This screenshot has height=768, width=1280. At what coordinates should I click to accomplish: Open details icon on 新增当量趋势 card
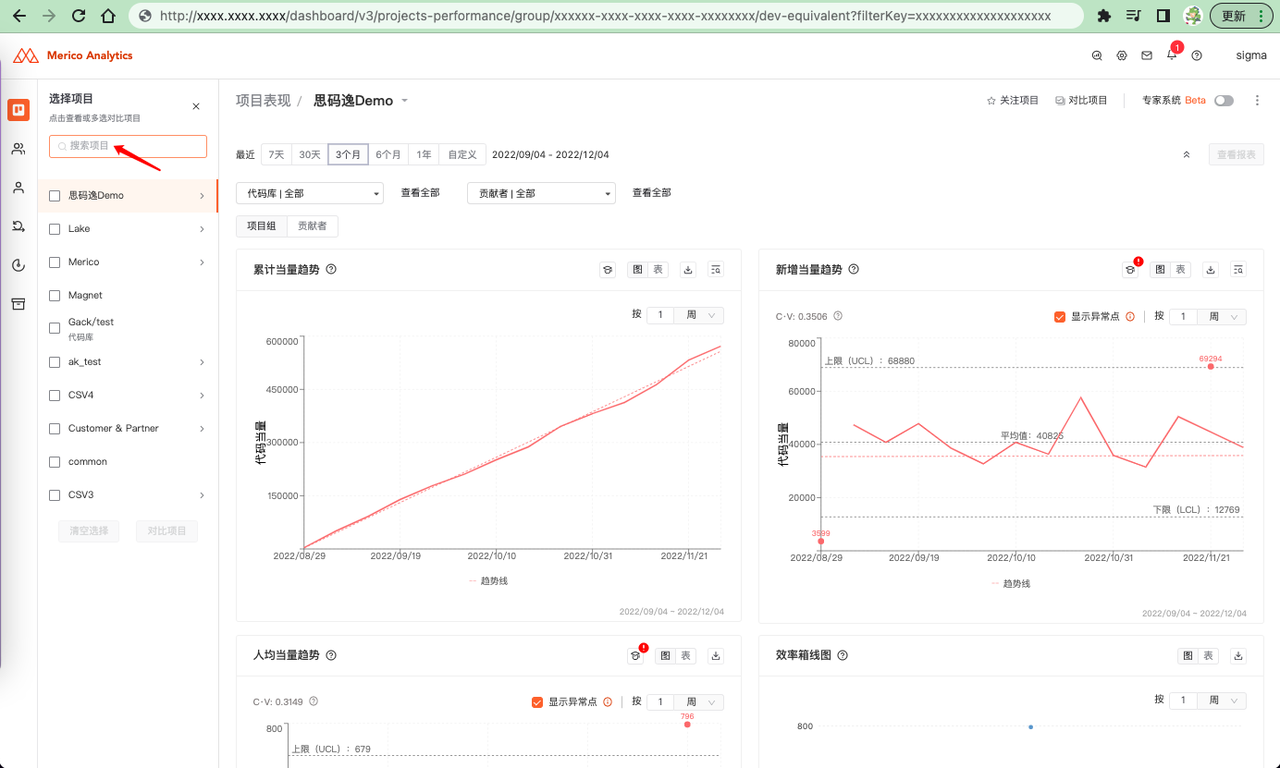[1238, 269]
